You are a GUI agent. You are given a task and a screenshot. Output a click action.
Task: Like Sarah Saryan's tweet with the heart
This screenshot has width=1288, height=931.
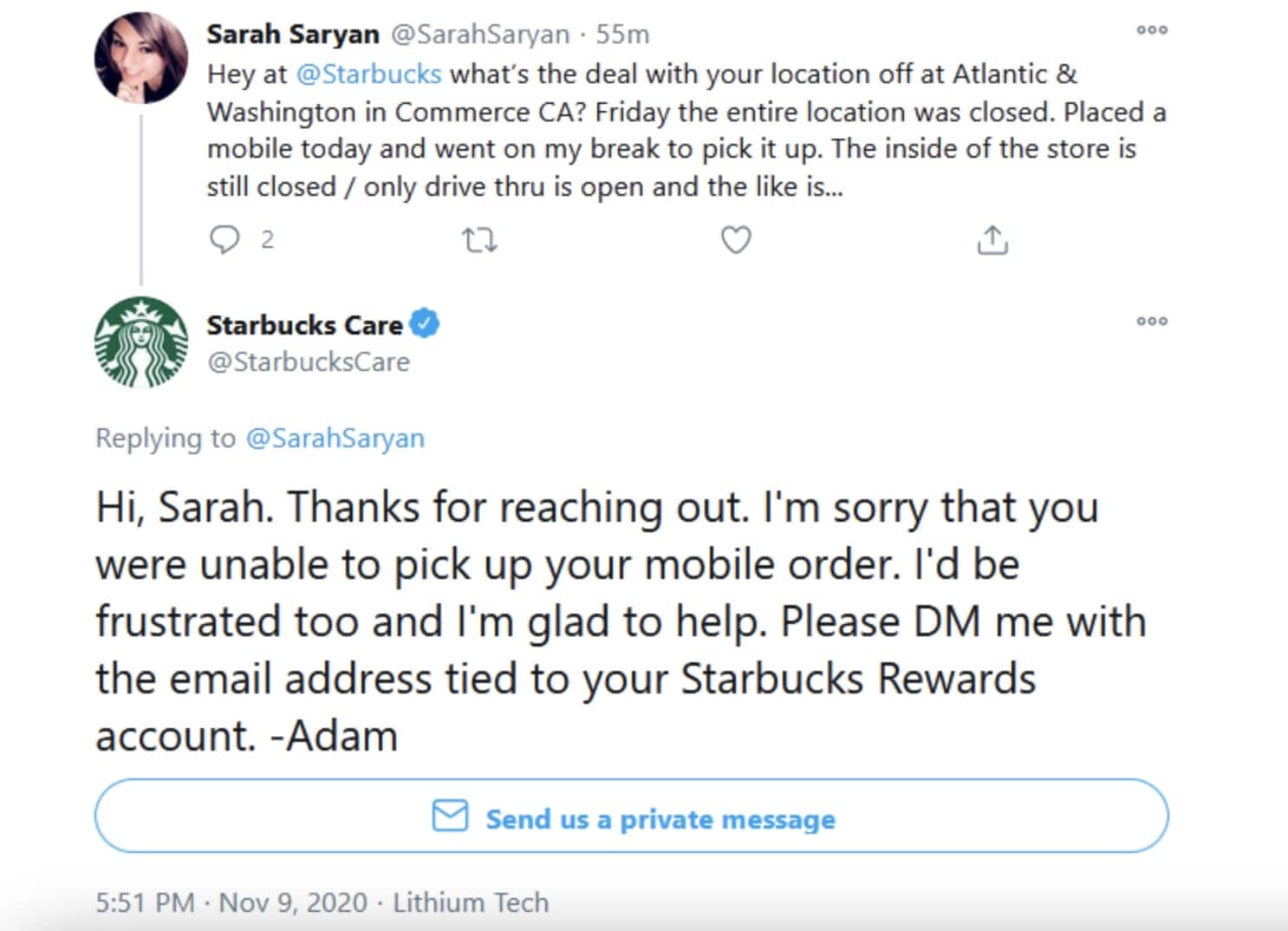pyautogui.click(x=736, y=240)
